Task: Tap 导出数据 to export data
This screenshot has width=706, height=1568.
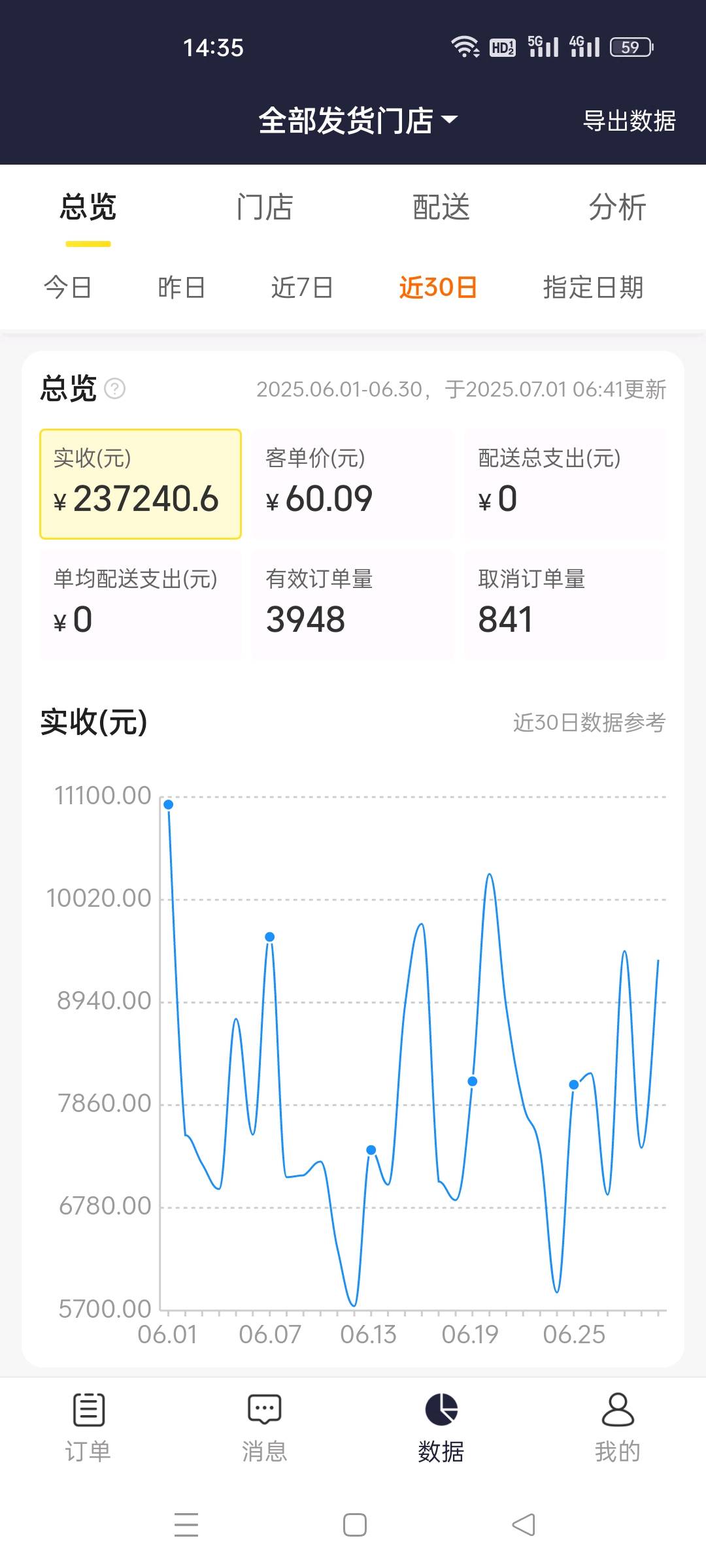Action: click(x=629, y=121)
